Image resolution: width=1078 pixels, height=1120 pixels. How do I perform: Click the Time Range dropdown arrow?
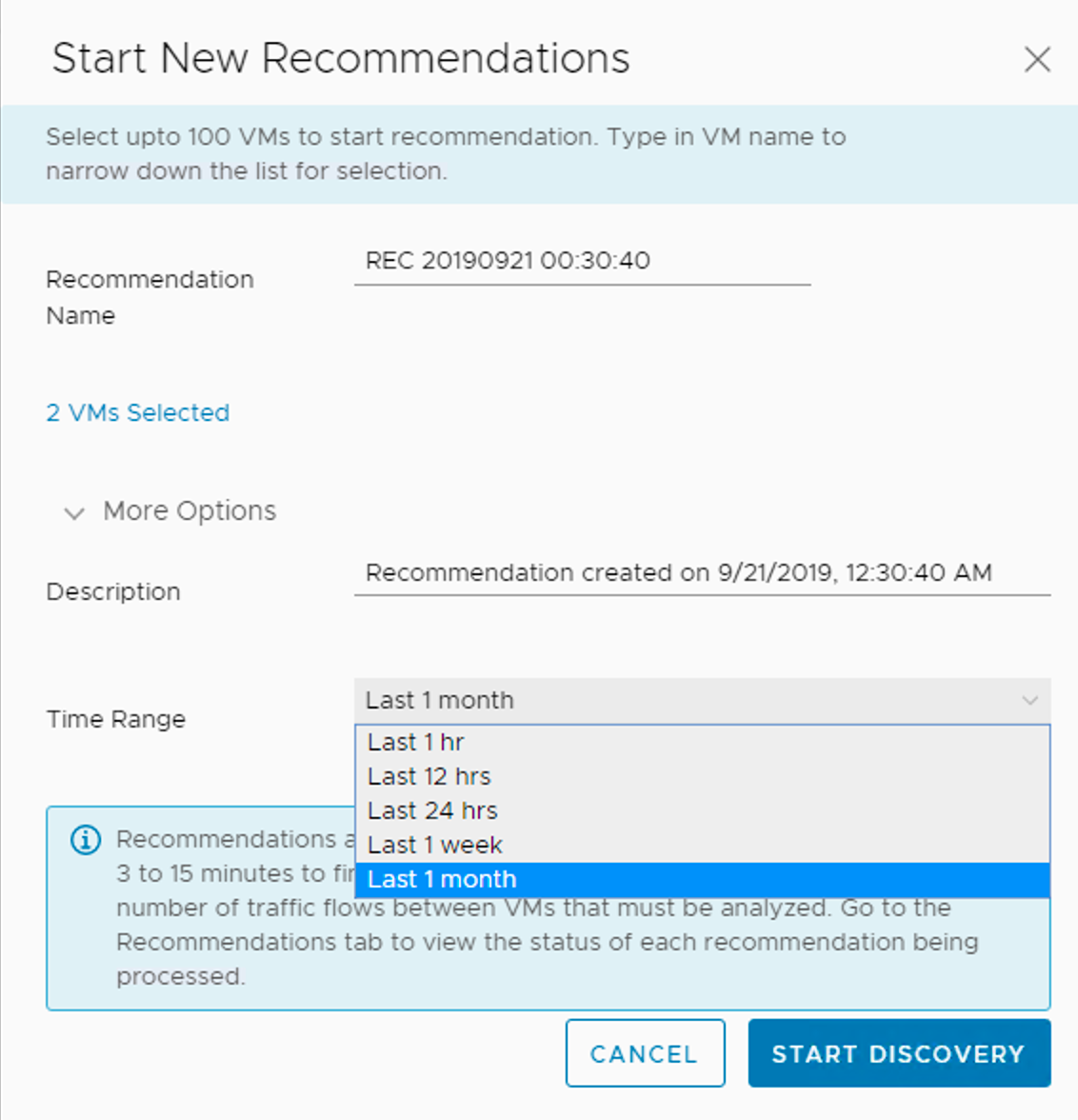point(1029,701)
